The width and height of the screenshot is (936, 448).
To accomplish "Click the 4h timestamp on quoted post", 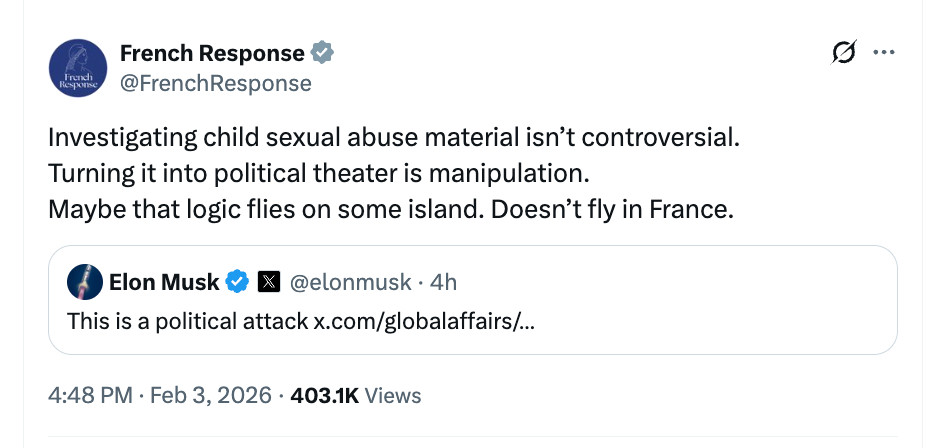I will tap(442, 283).
